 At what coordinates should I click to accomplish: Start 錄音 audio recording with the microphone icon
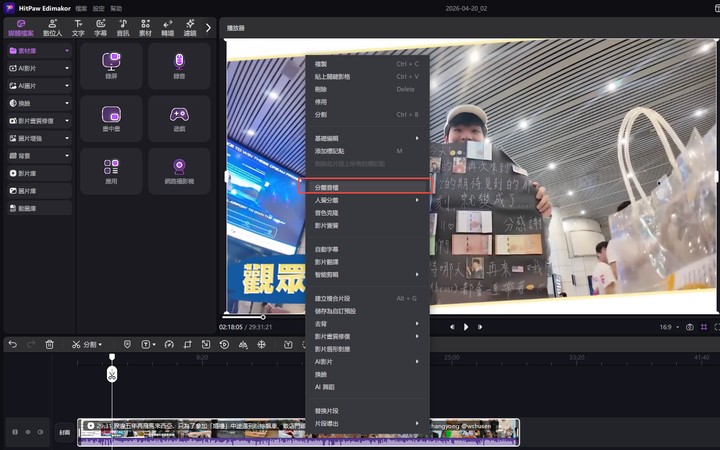coord(179,66)
